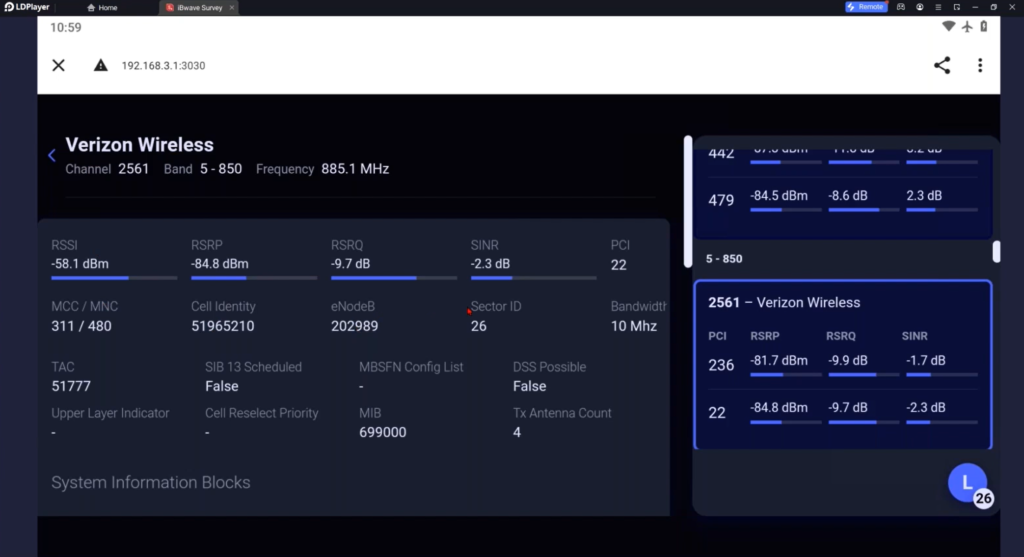Click the clock showing 10:59

(x=65, y=27)
